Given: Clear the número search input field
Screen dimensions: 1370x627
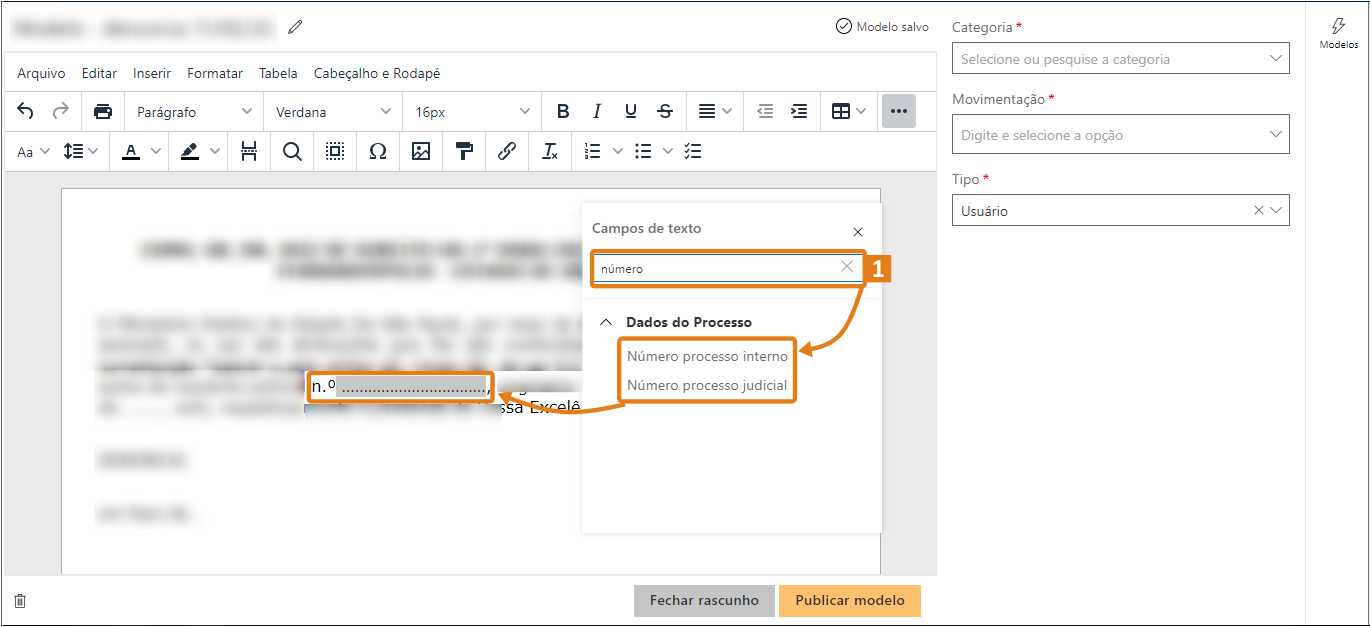Looking at the screenshot, I should [x=847, y=267].
